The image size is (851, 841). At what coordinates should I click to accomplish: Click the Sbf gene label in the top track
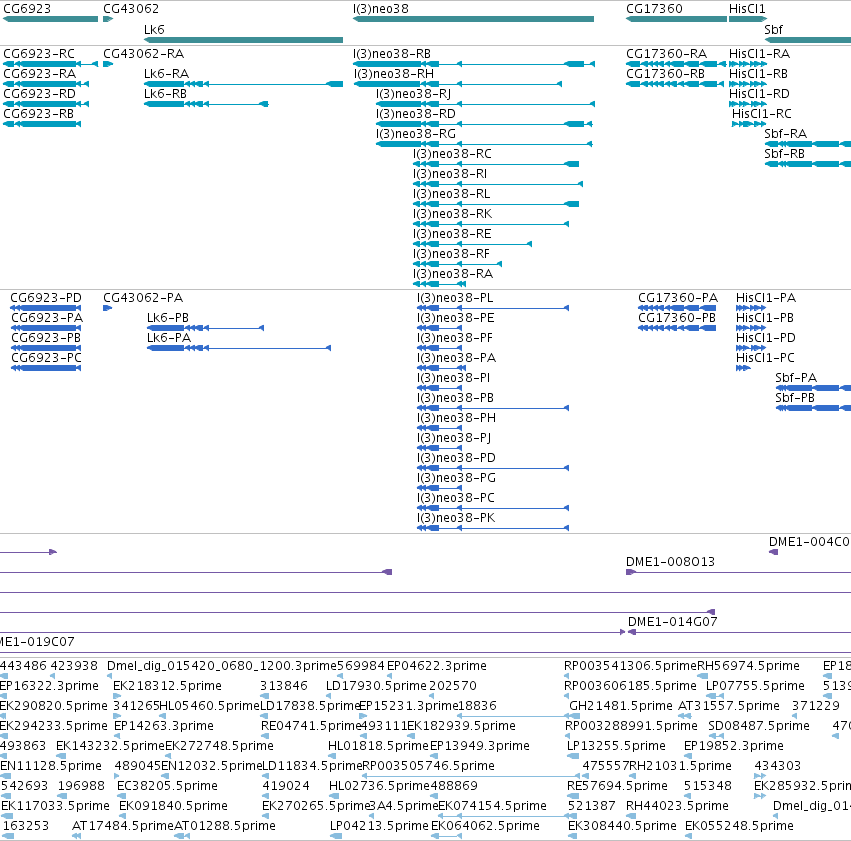tap(773, 29)
